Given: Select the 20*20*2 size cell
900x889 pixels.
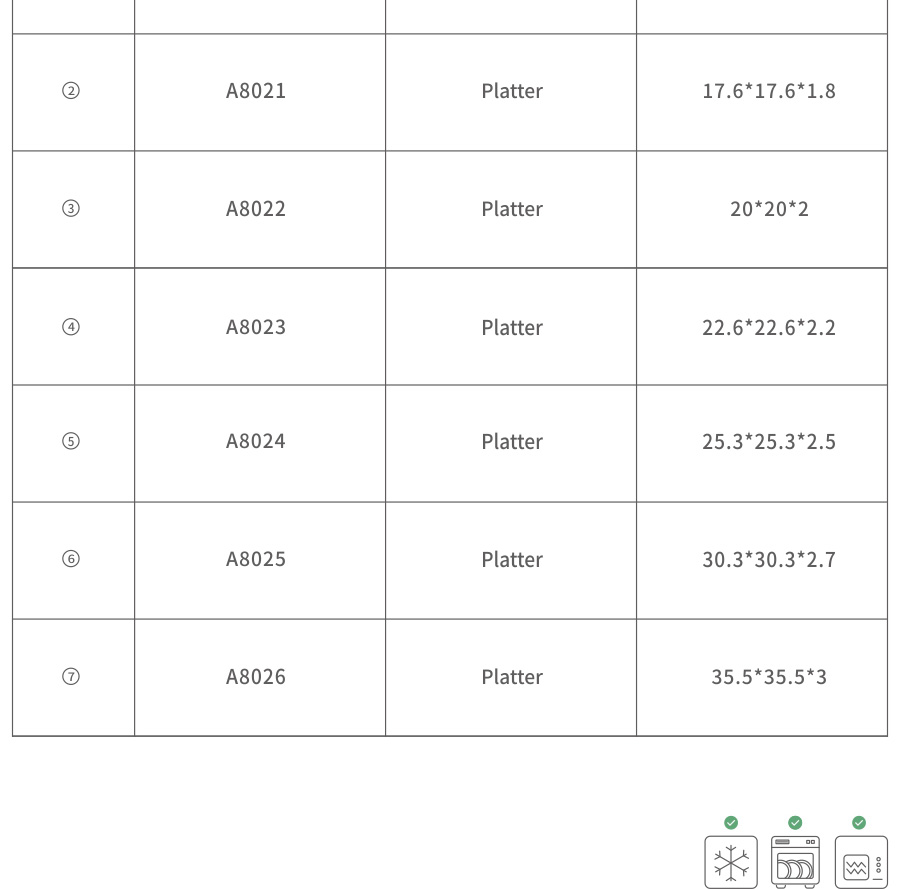Looking at the screenshot, I should (x=768, y=209).
